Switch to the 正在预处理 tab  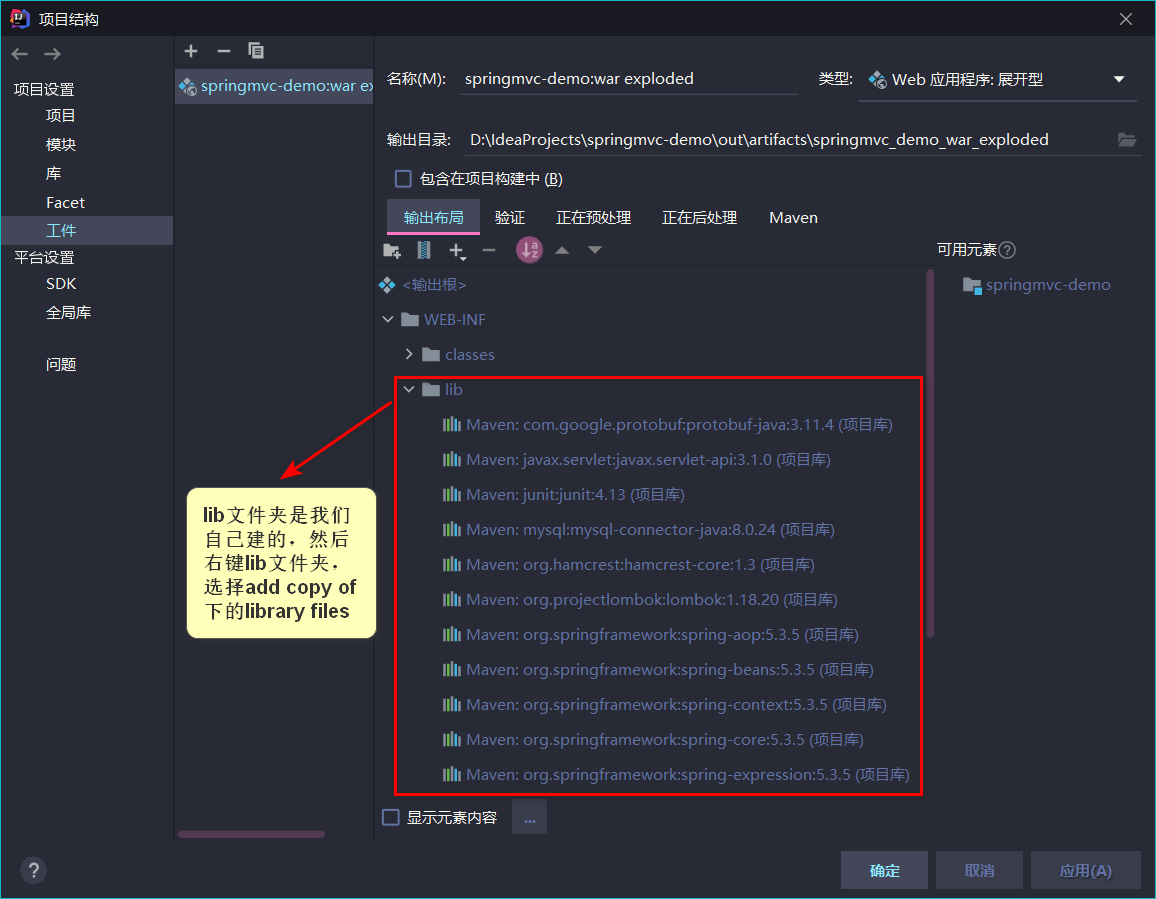(593, 218)
